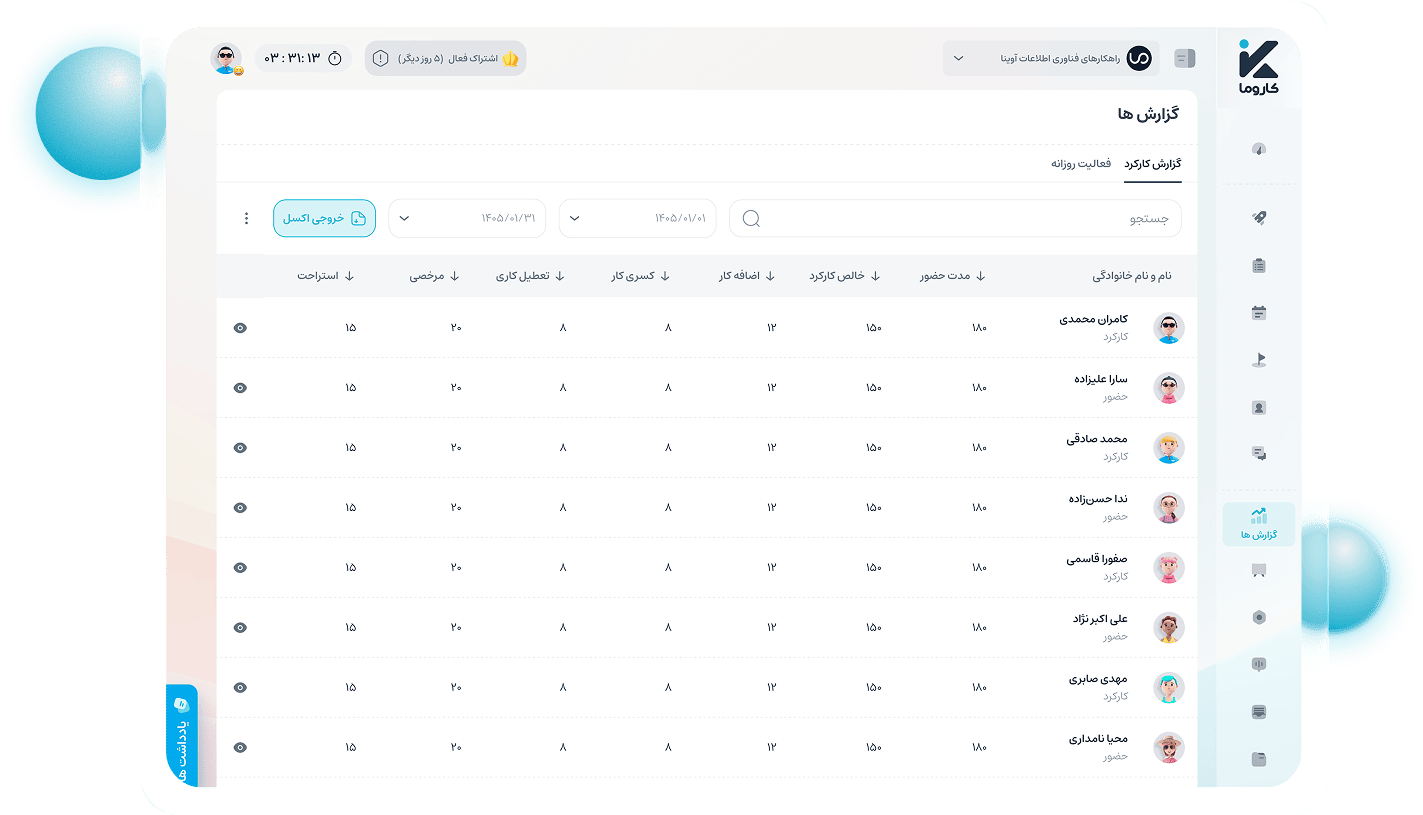Open the dashboard gauge icon in sidebar
This screenshot has width=1423, height=815.
click(x=1259, y=149)
